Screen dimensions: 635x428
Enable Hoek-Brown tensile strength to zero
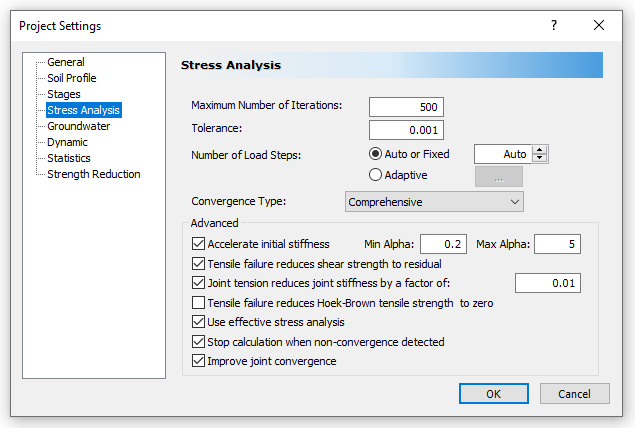coord(197,302)
